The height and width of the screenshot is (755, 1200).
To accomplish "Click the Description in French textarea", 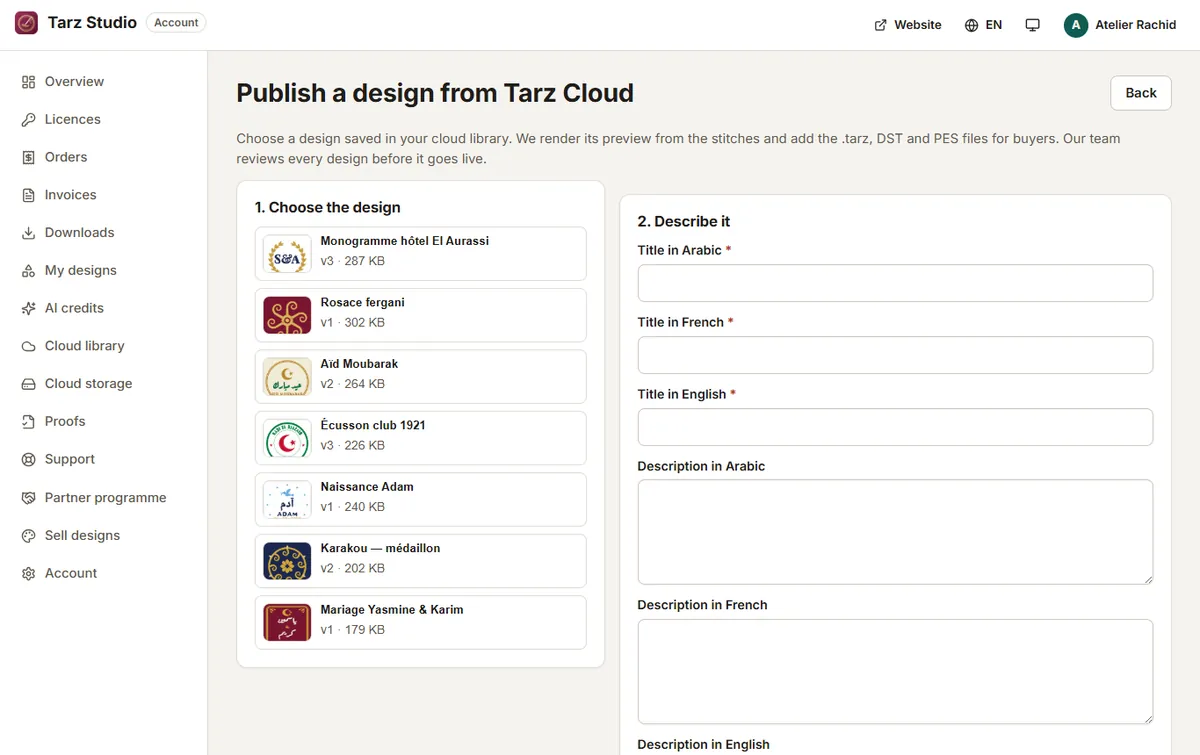I will (x=895, y=672).
